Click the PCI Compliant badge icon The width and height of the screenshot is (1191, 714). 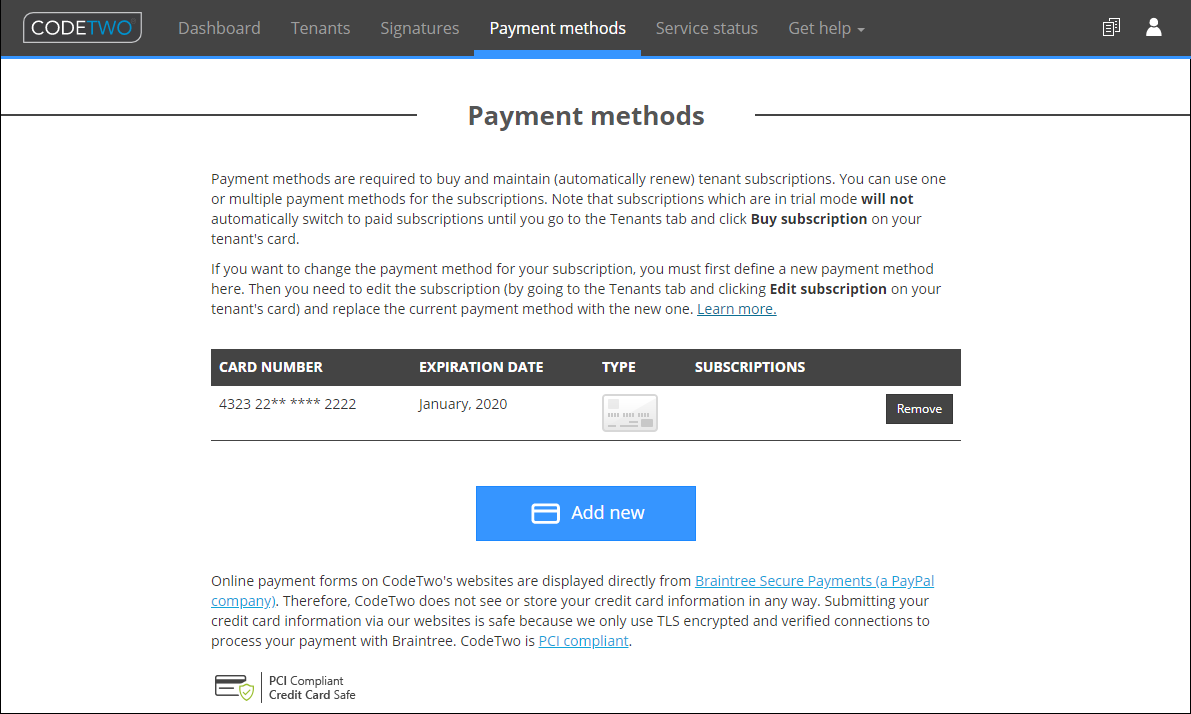coord(234,687)
